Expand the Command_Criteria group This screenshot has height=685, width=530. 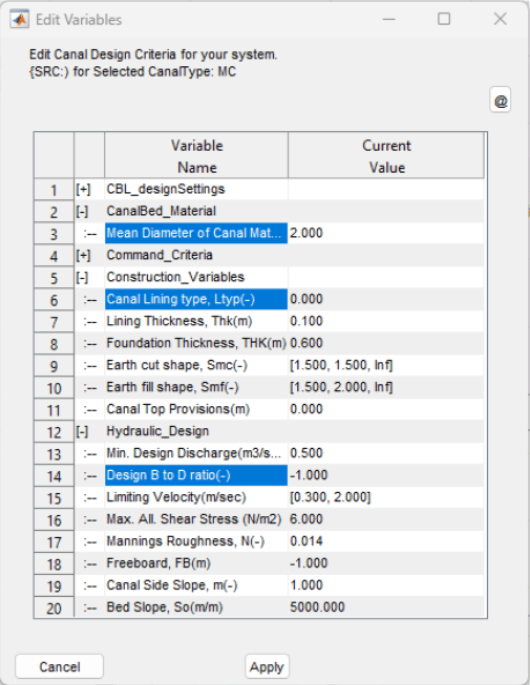83,255
